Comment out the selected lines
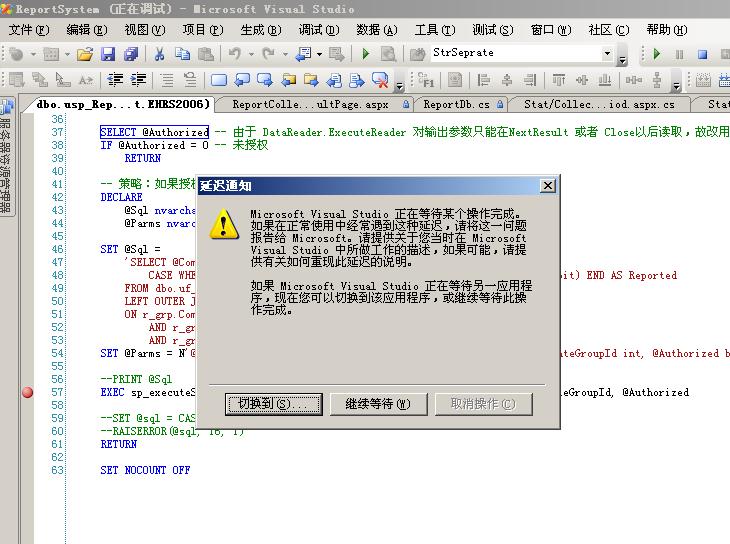Viewport: 730px width, 544px height. pos(167,80)
